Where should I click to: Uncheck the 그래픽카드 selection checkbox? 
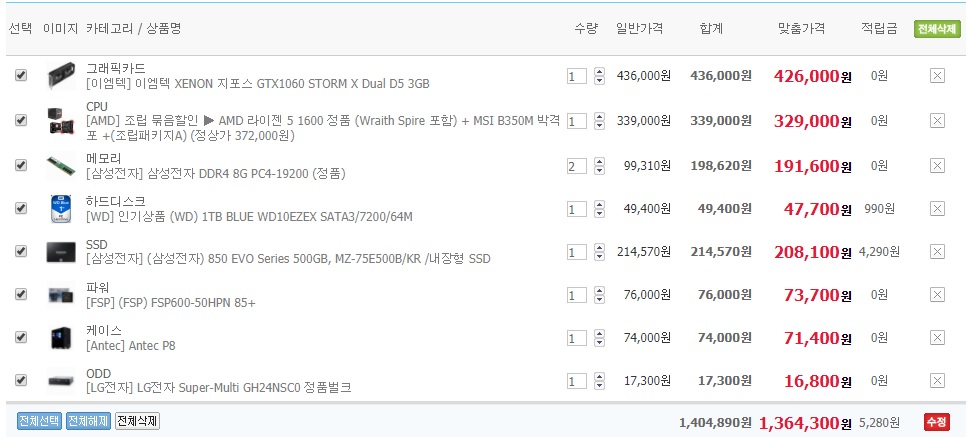(x=21, y=75)
